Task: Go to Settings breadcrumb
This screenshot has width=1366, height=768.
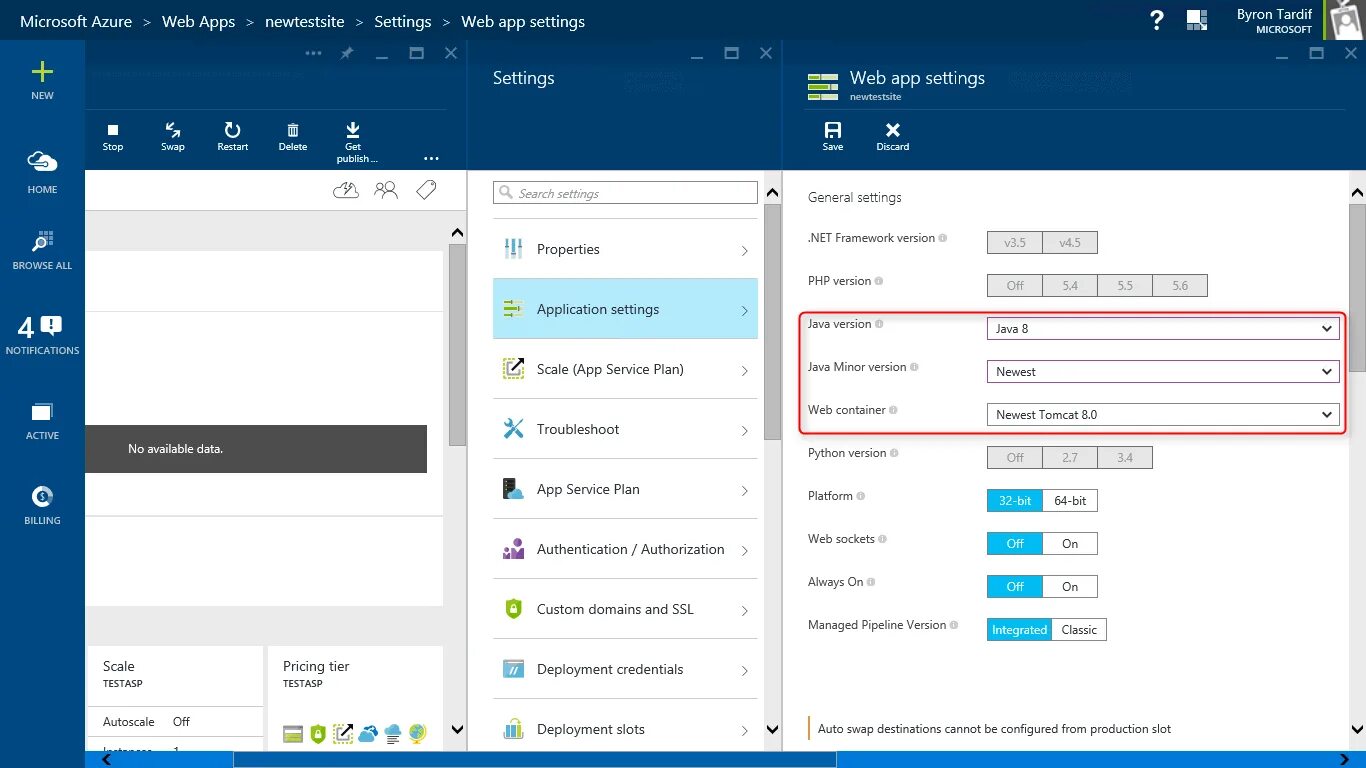Action: click(x=403, y=21)
